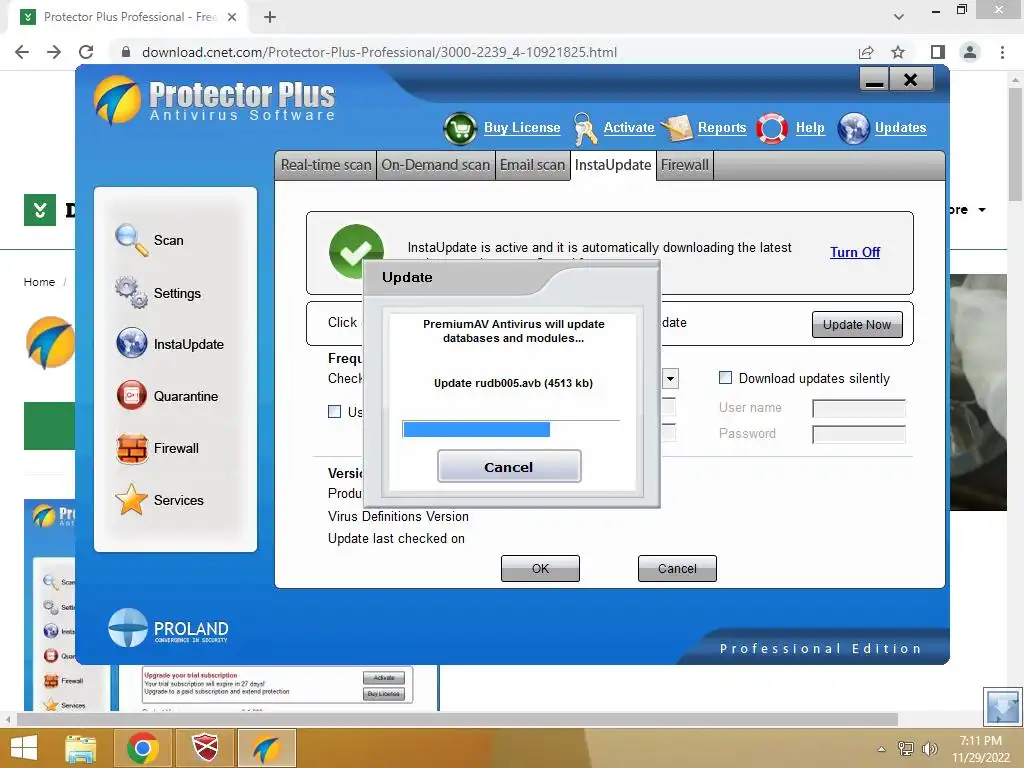Viewport: 1024px width, 768px height.
Task: Open Chrome from the taskbar
Action: tap(143, 748)
